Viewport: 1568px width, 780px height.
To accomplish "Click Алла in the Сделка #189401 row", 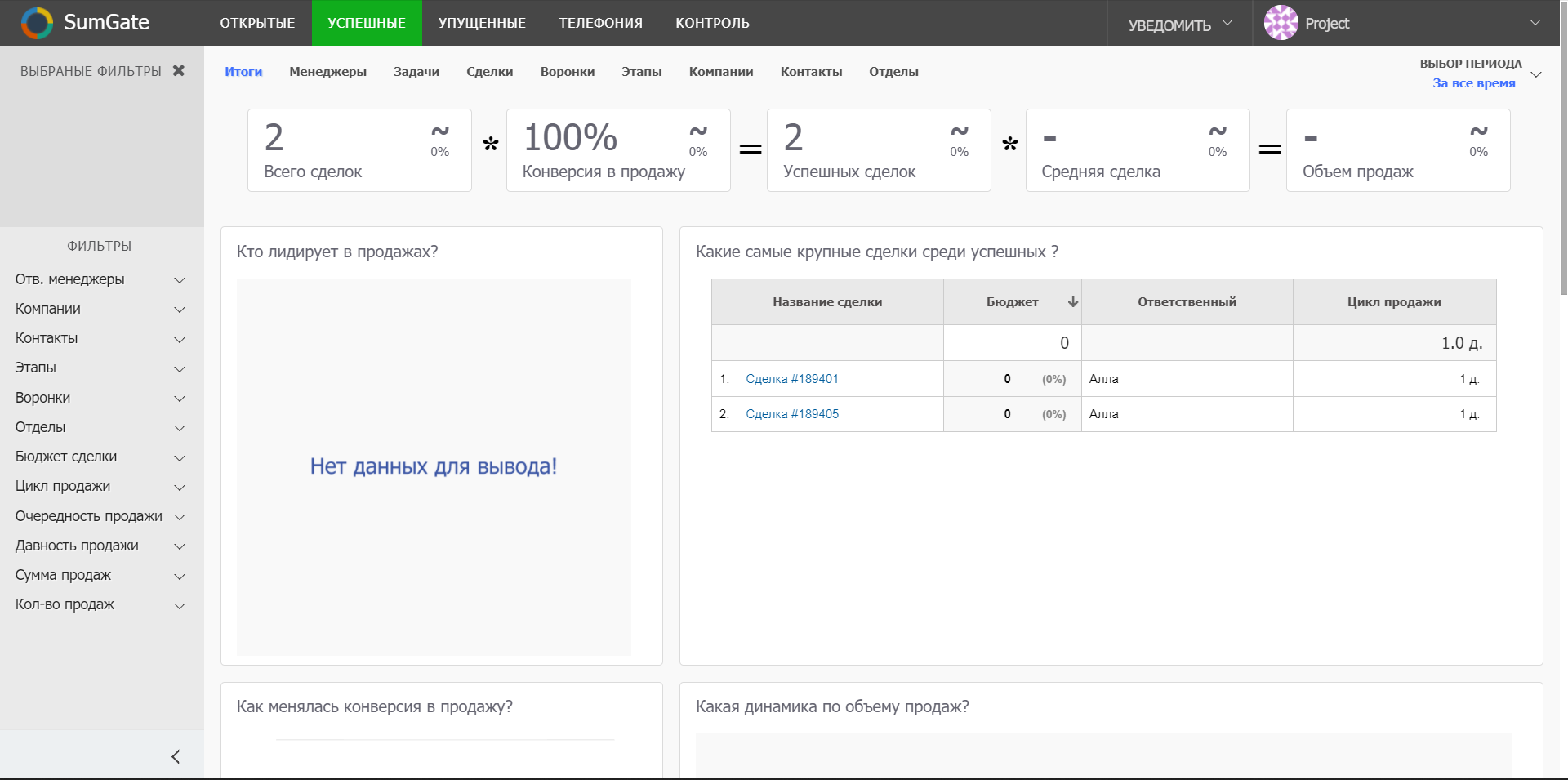I will click(1104, 379).
